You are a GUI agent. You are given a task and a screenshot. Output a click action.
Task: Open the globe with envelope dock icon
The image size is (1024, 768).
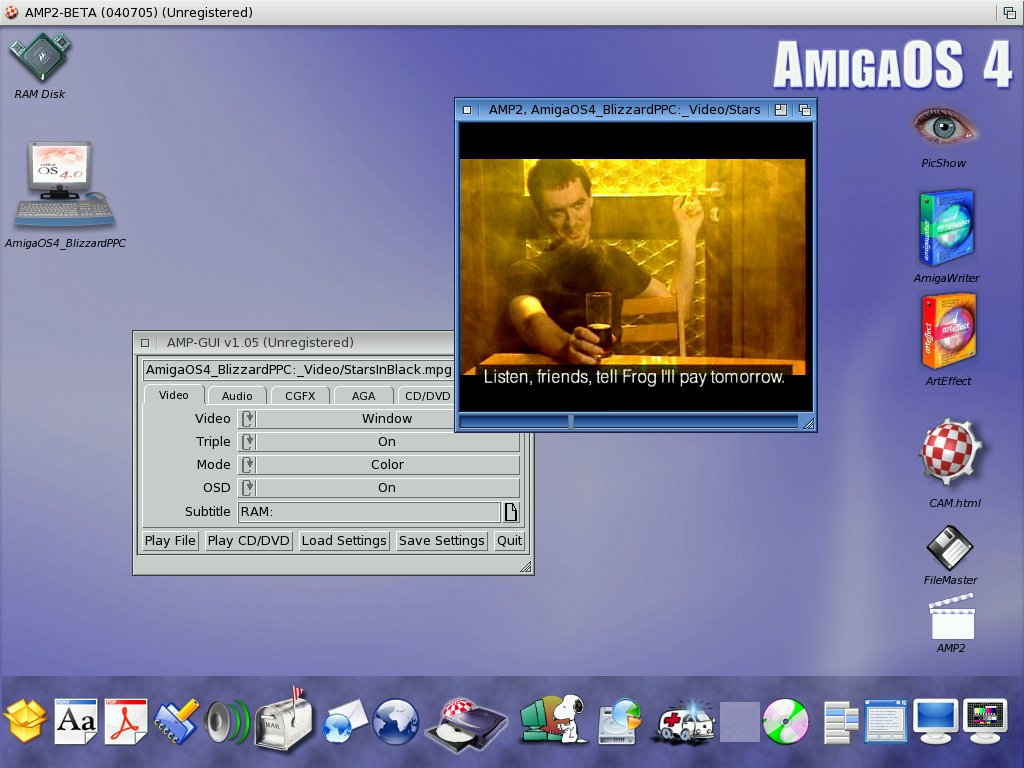345,721
